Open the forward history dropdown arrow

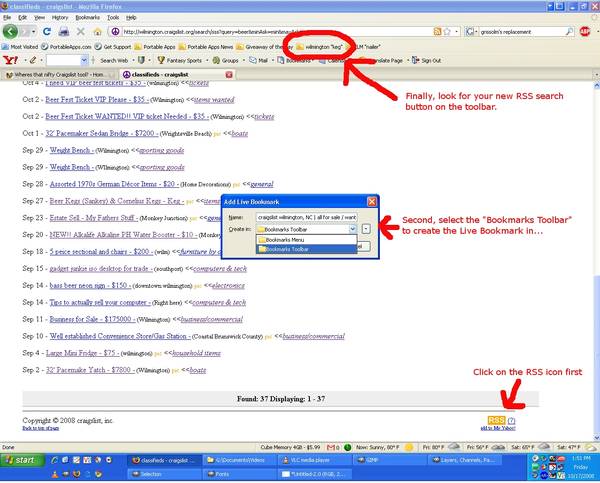tap(34, 31)
